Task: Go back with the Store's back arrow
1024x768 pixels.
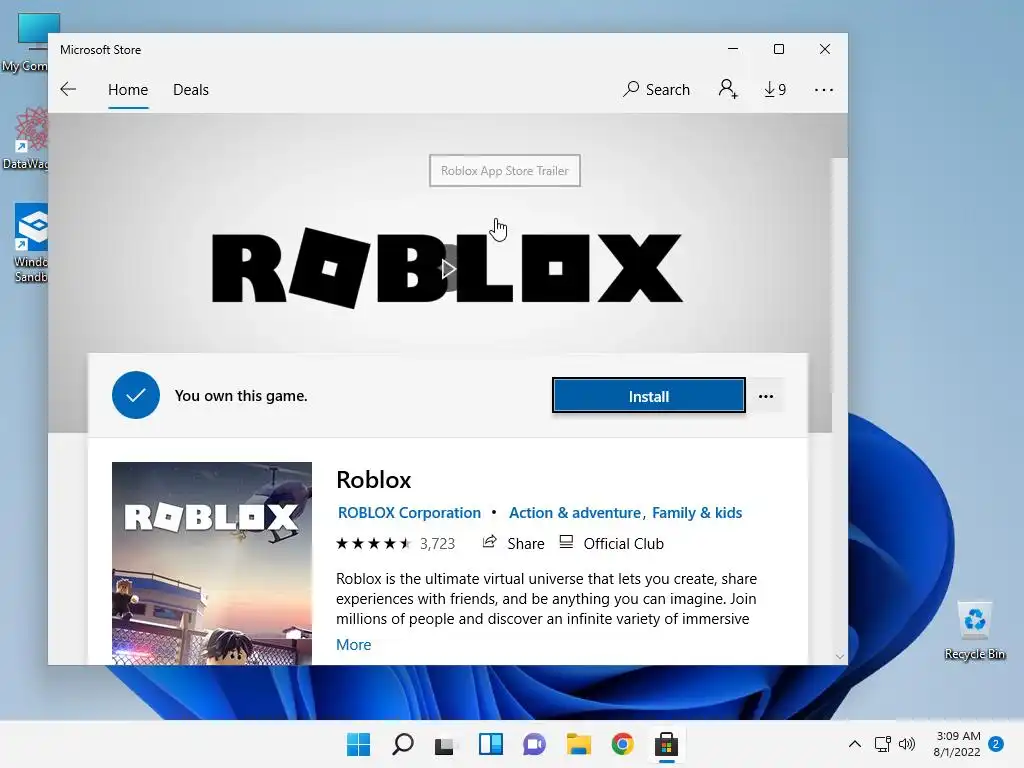Action: pyautogui.click(x=68, y=89)
